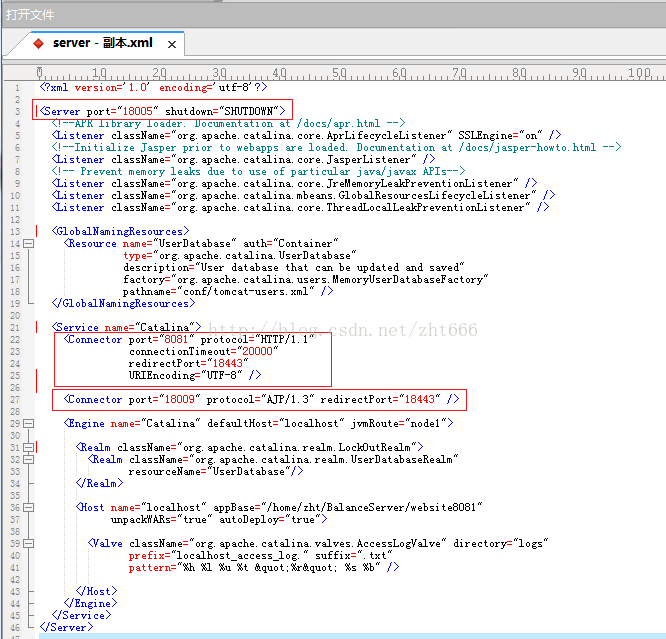666x639 pixels.
Task: Click pathname "conf/tomcat-users.xml"
Action: point(246,291)
